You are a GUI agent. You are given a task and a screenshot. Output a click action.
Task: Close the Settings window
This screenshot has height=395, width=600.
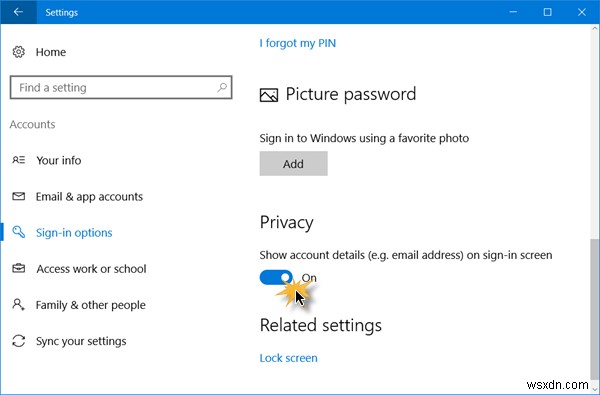pyautogui.click(x=582, y=12)
